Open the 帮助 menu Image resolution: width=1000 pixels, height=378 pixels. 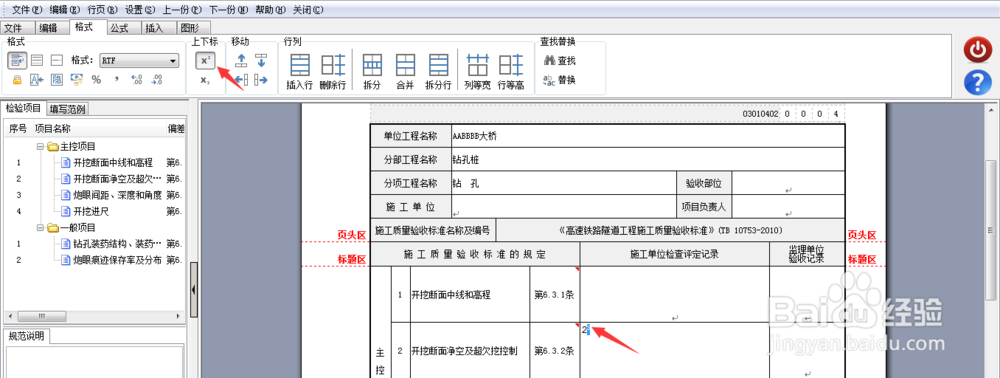click(x=270, y=10)
